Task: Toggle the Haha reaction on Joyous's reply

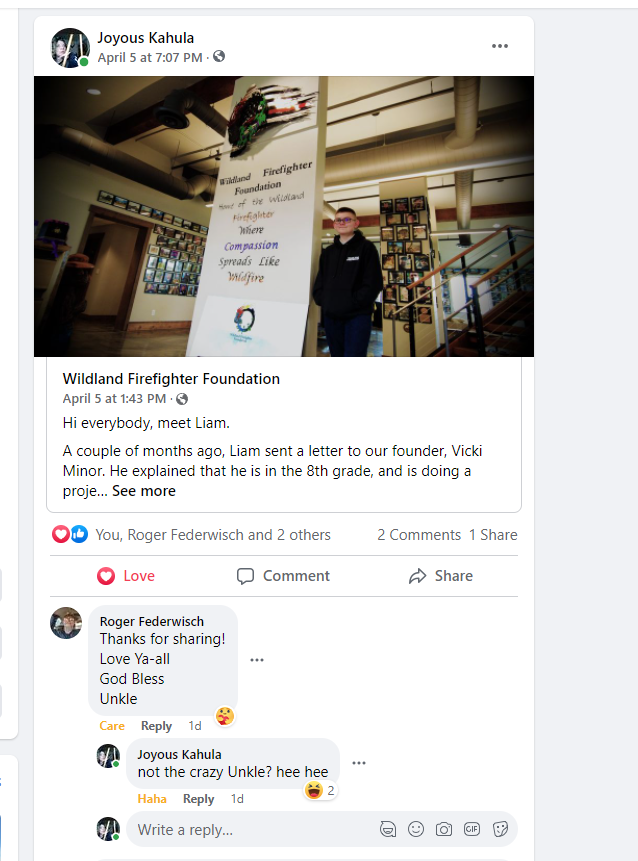Action: pos(152,799)
